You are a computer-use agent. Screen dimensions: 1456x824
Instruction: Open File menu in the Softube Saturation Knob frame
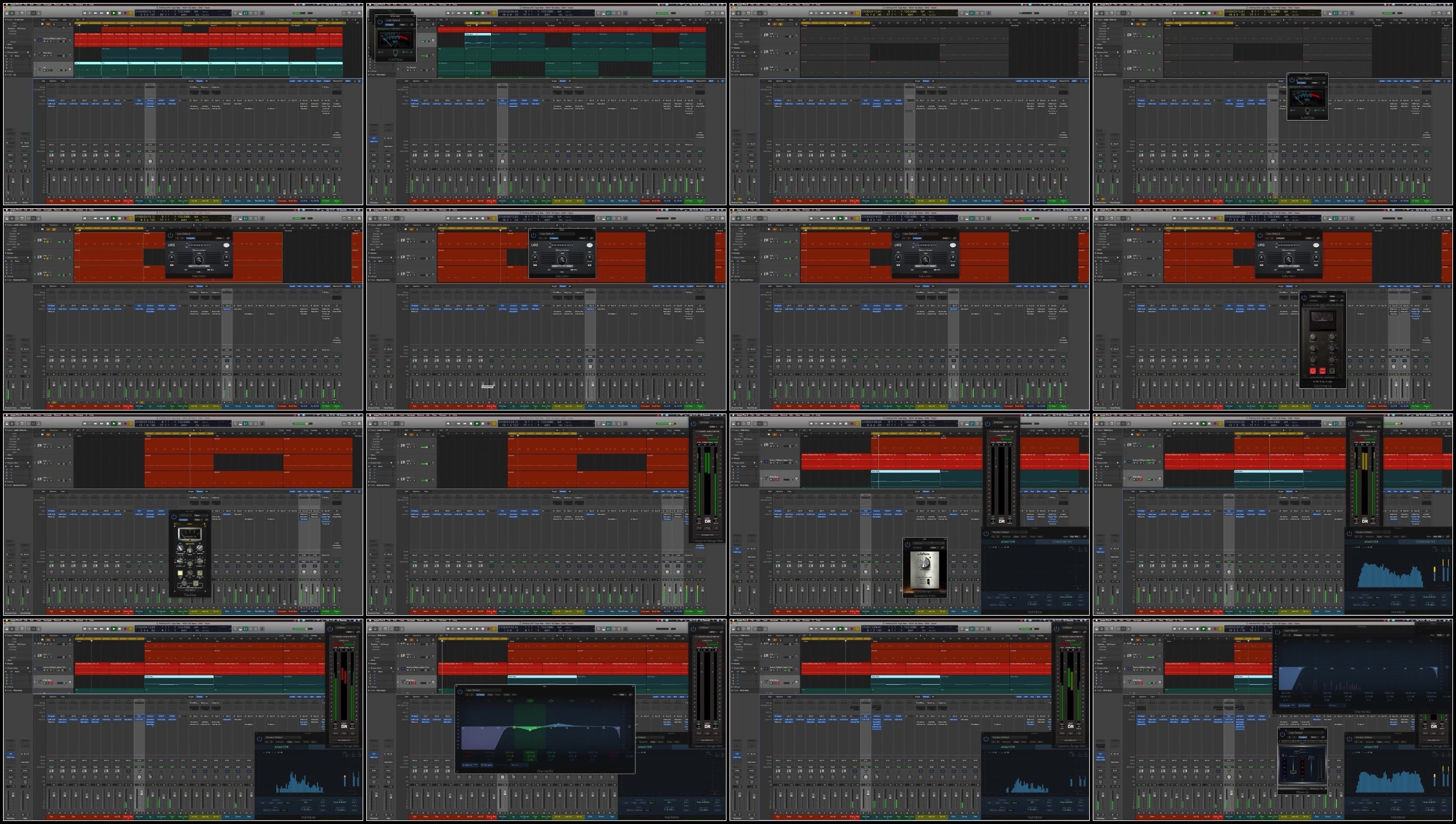point(752,415)
